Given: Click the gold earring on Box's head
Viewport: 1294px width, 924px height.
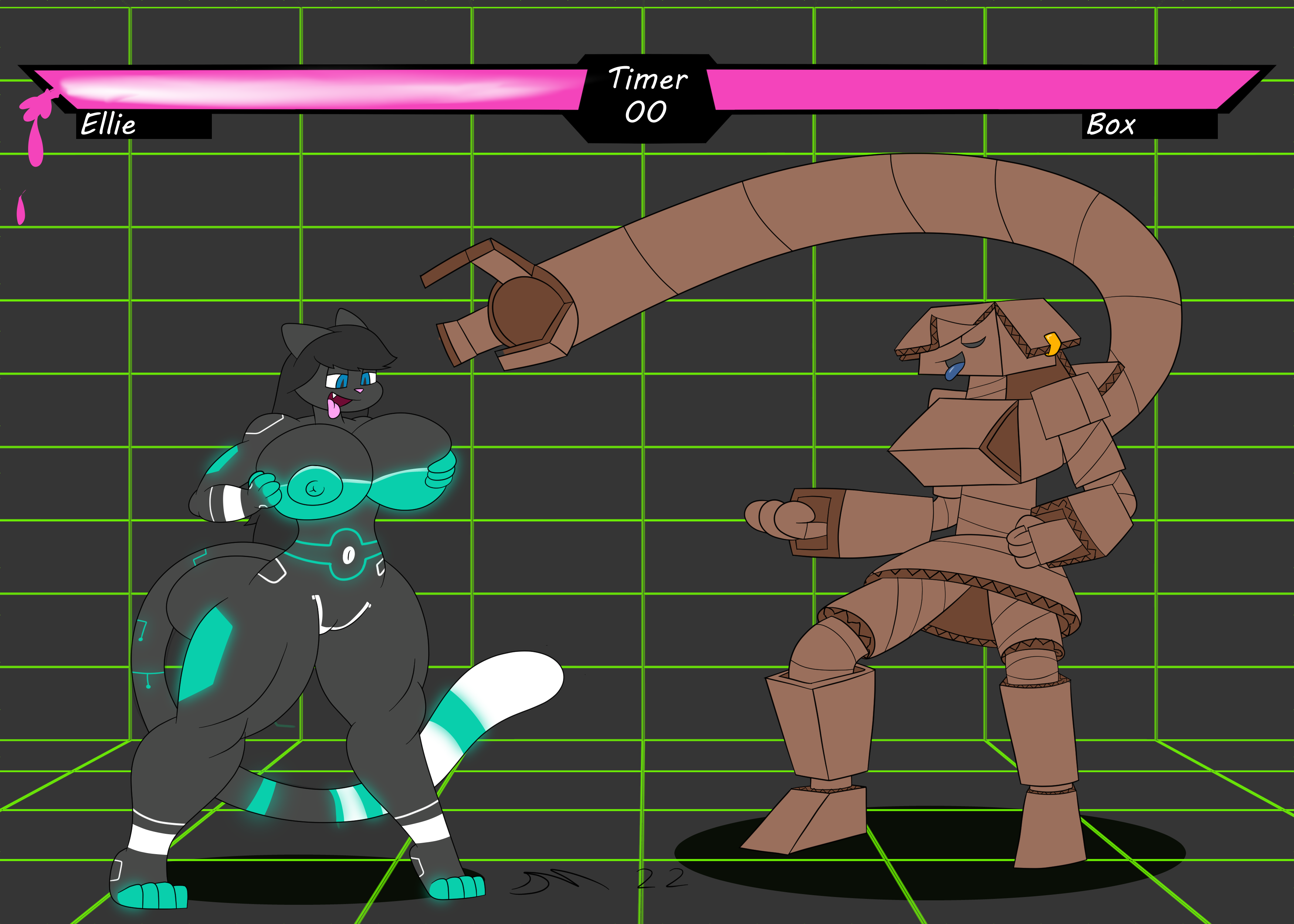Looking at the screenshot, I should point(1053,344).
